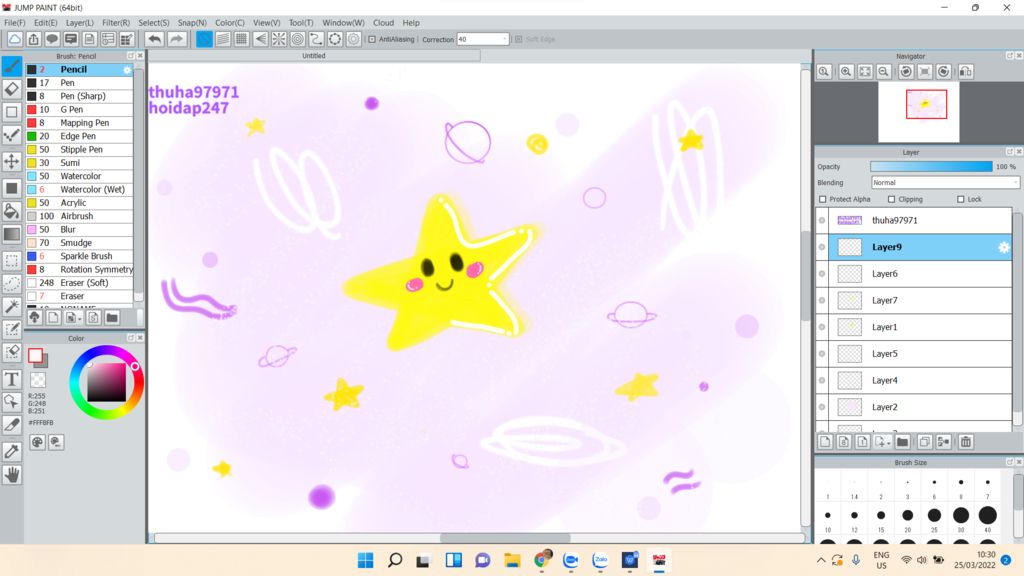Open Chrome from the taskbar

tap(542, 560)
